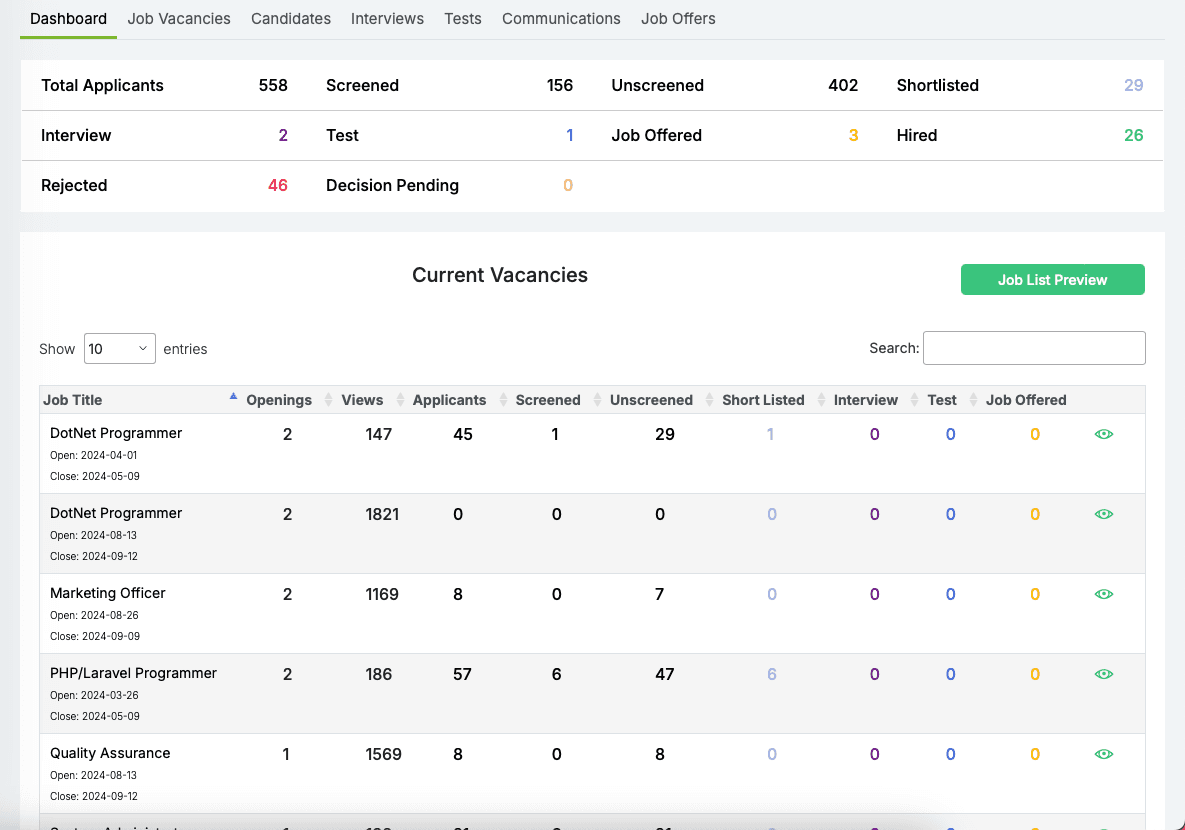Open Test count 1 link
Viewport: 1185px width, 830px height.
point(569,135)
